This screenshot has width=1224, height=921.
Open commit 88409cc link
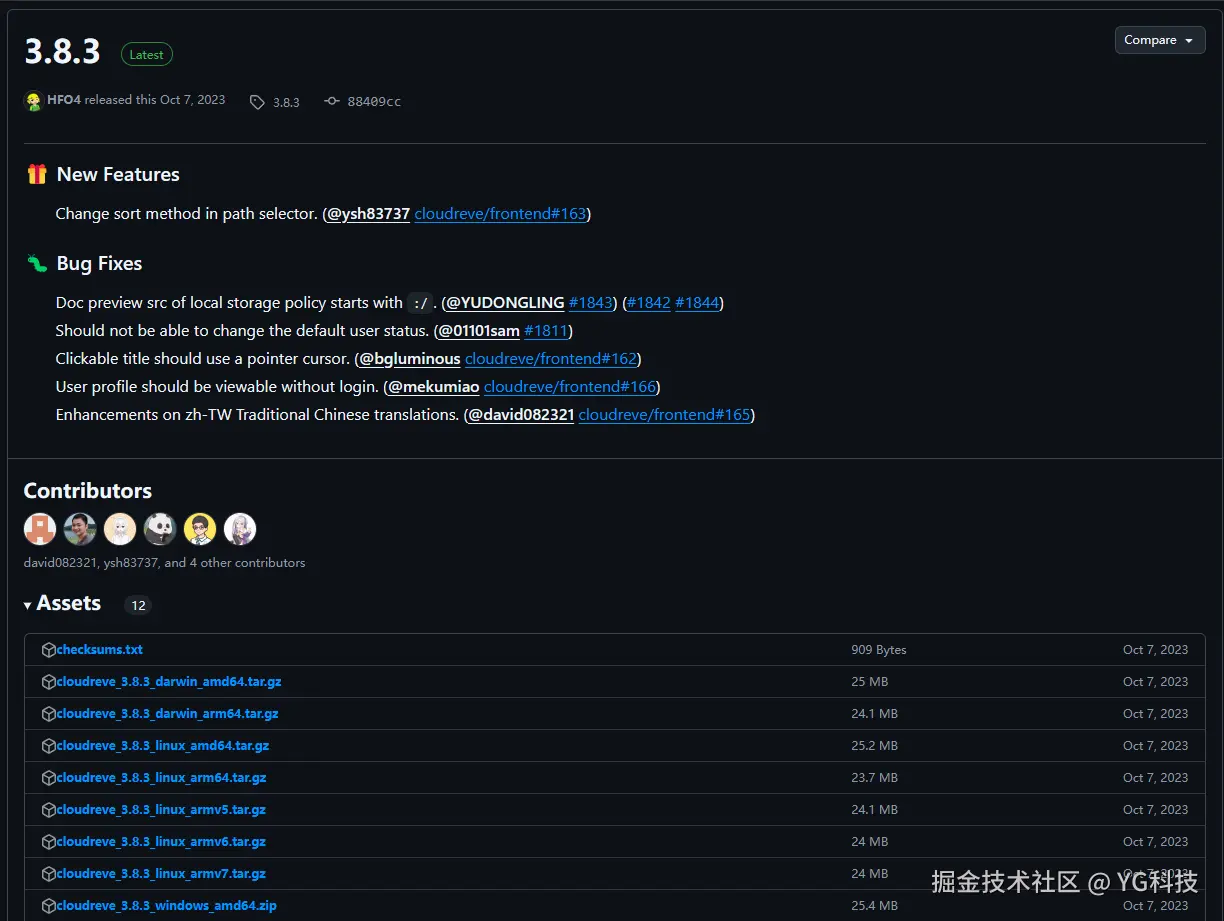click(374, 102)
